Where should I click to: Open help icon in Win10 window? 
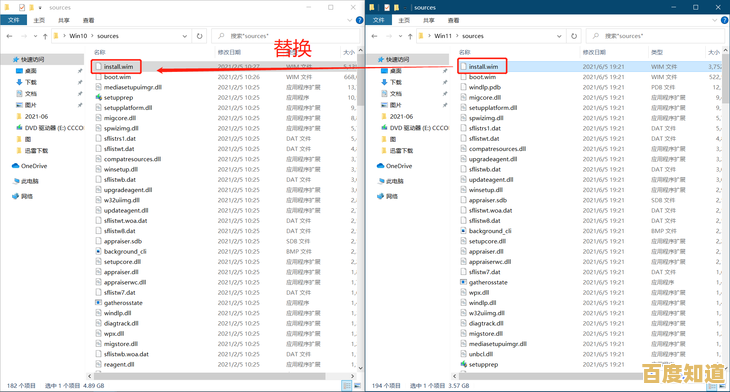pyautogui.click(x=359, y=20)
